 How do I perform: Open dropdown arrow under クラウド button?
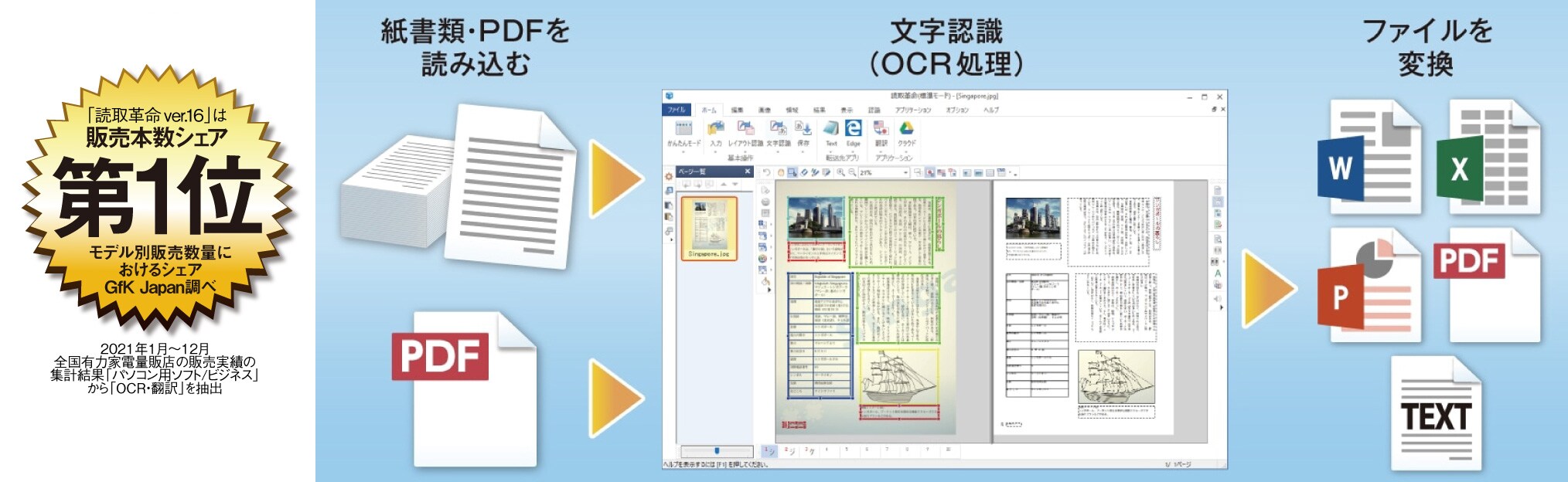pyautogui.click(x=907, y=151)
